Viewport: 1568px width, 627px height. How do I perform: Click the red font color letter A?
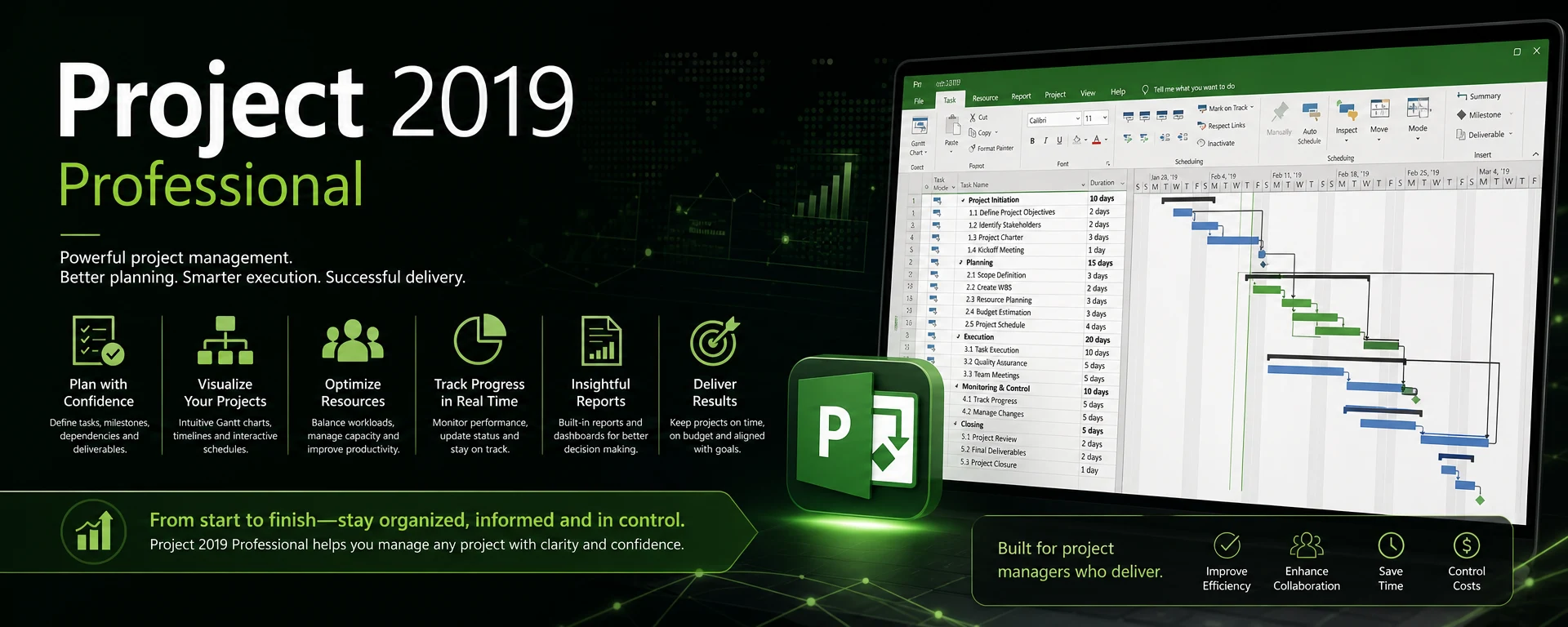point(1097,140)
